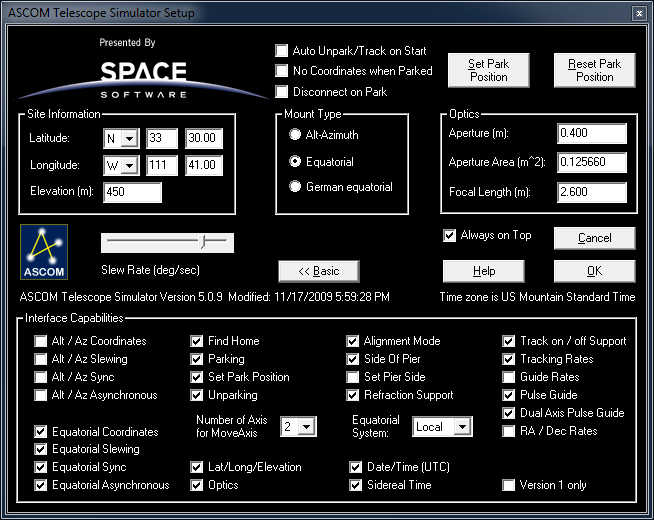Select Equatorial mount type

[295, 161]
